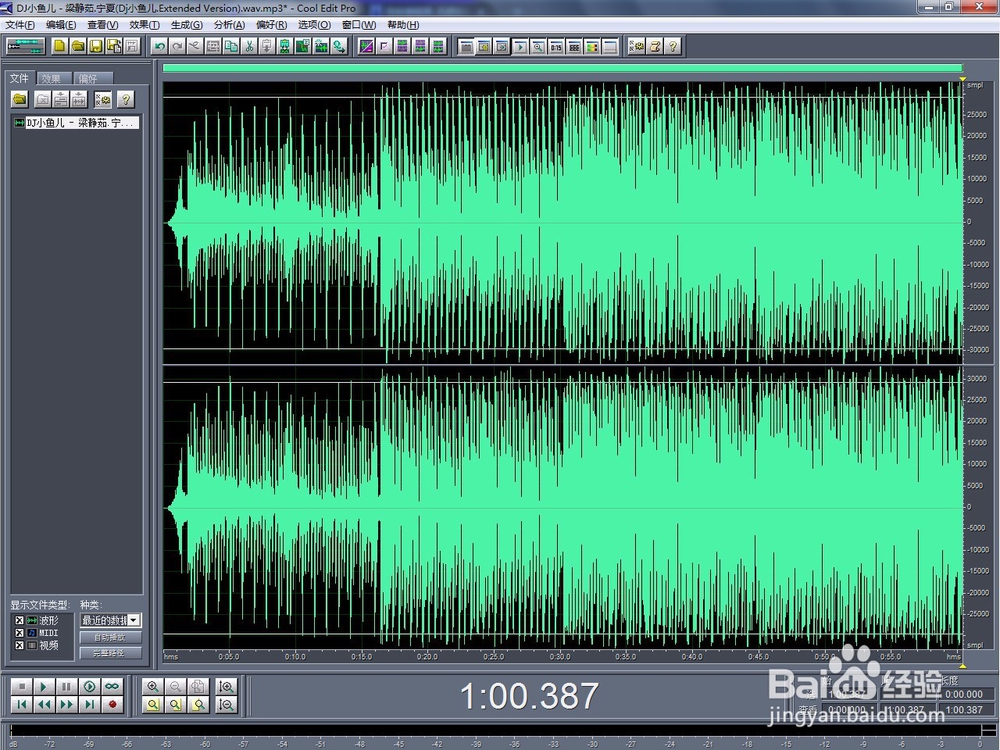The width and height of the screenshot is (1000, 750).
Task: Go to end of the waveform
Action: [x=89, y=704]
